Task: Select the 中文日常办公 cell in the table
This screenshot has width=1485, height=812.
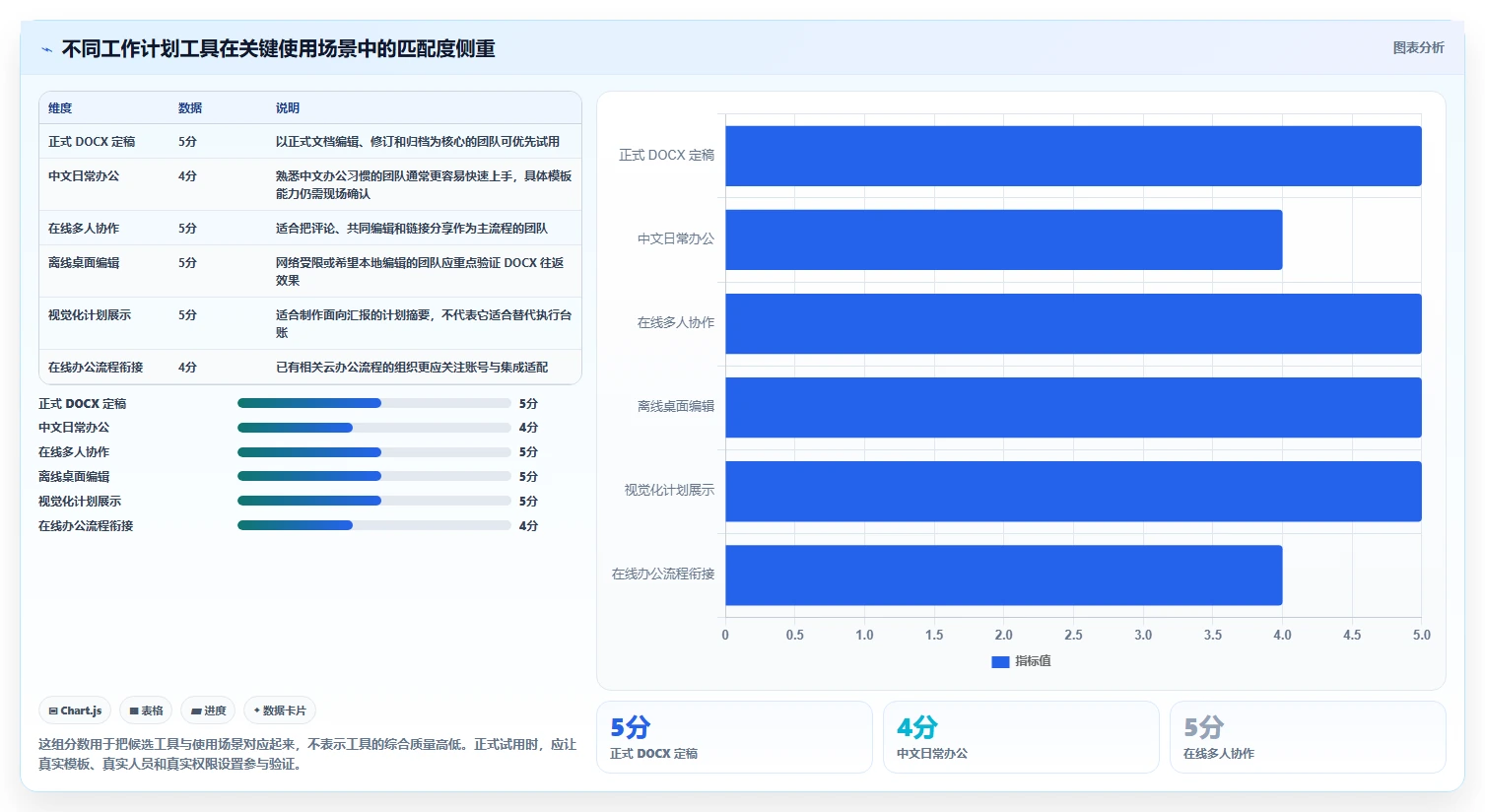Action: tap(84, 176)
